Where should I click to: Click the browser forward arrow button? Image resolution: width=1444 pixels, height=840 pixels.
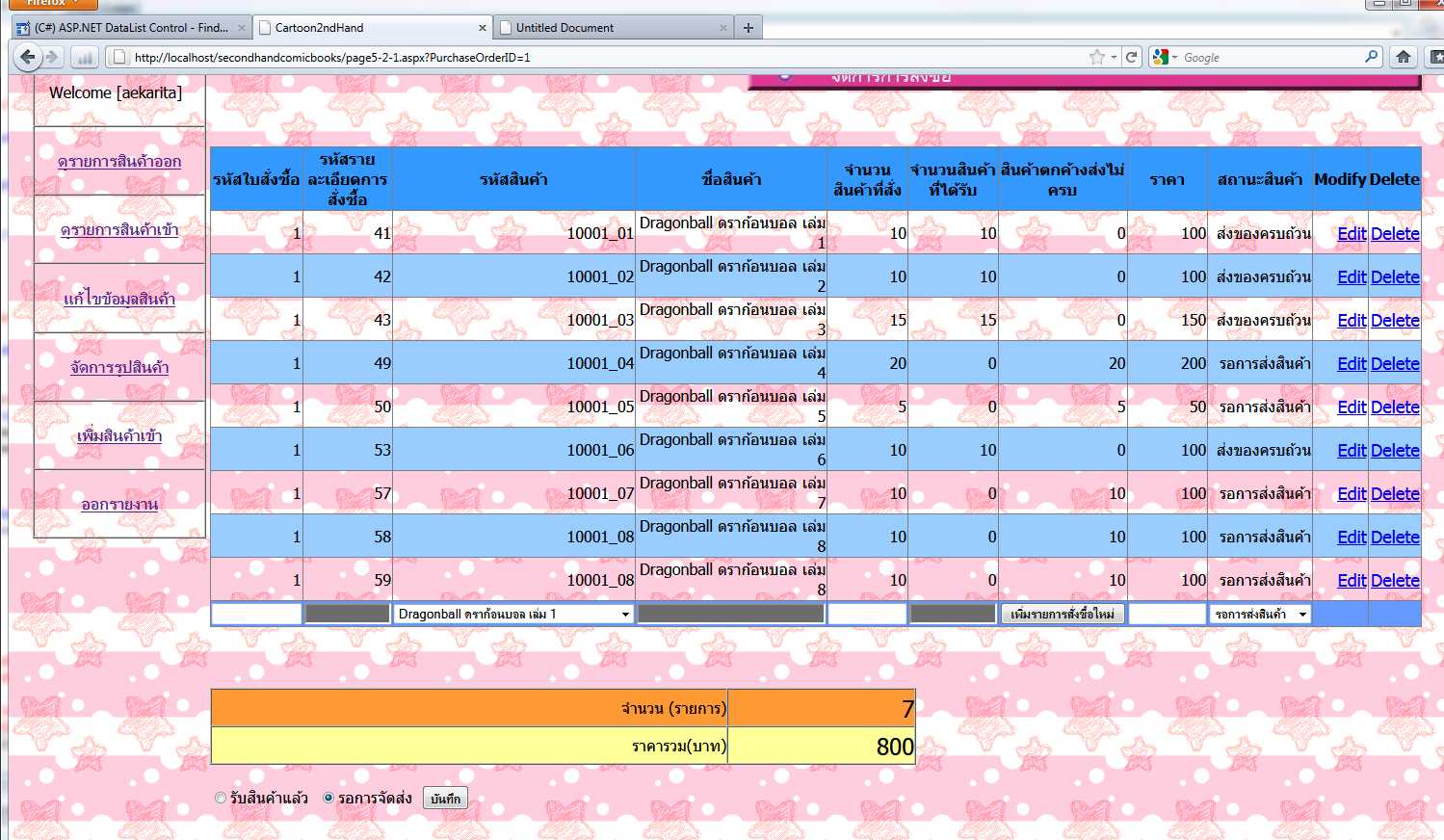tap(53, 57)
